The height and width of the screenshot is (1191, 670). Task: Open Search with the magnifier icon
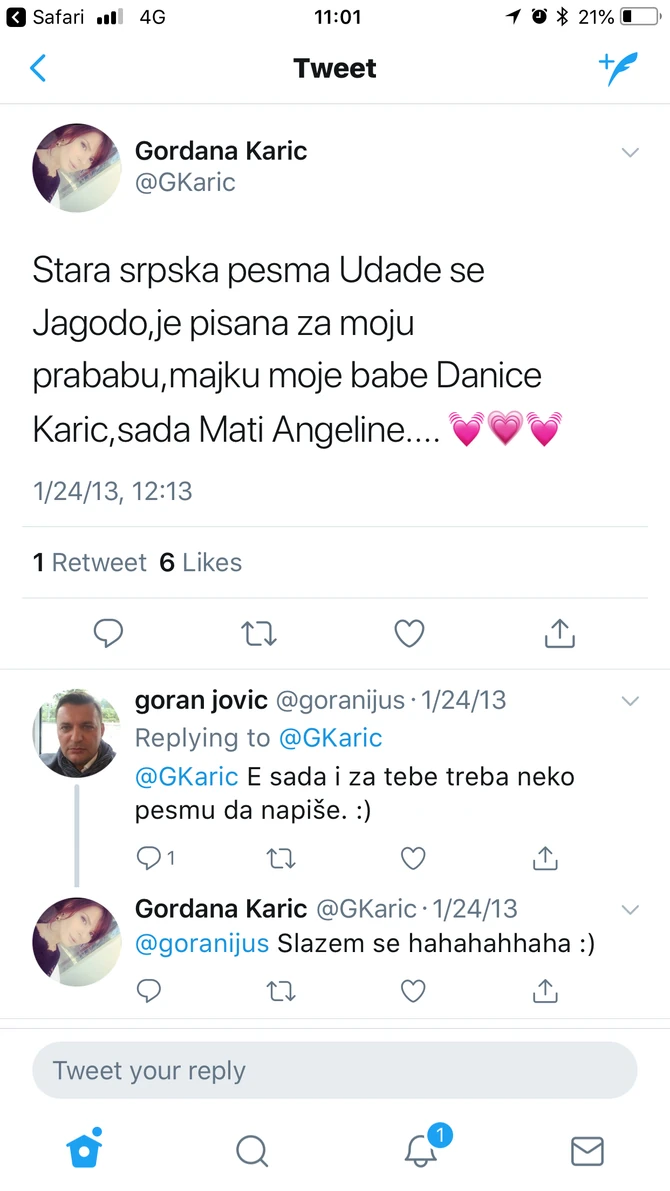coord(251,1150)
